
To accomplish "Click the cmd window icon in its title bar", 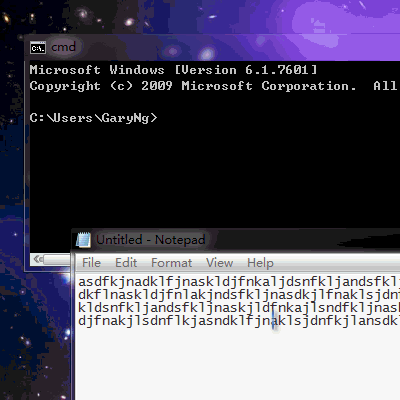I will [x=38, y=48].
